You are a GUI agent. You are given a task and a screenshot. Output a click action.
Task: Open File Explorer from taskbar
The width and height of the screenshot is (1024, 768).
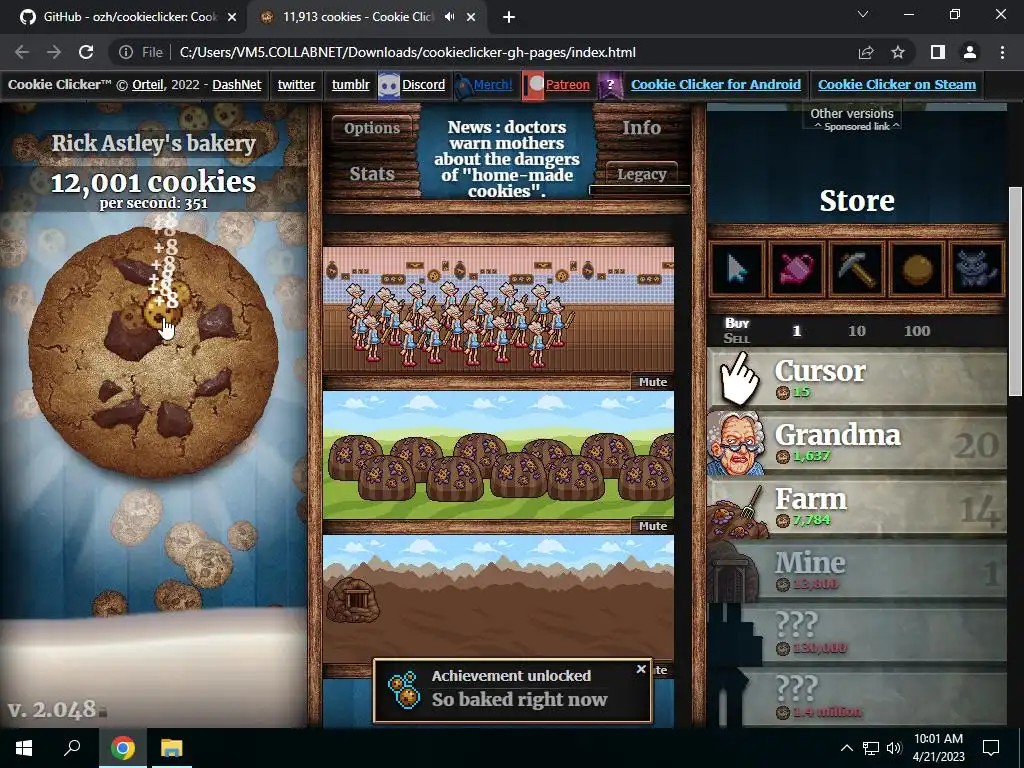pos(172,748)
